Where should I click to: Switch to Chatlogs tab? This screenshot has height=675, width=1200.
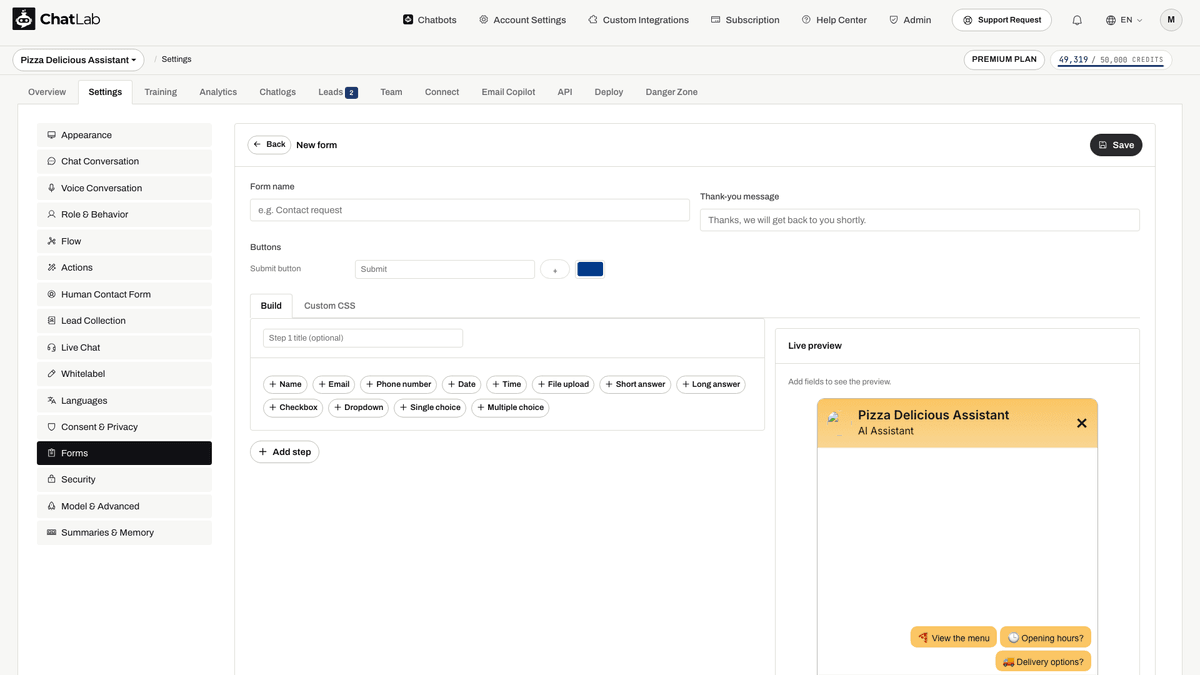coord(277,92)
